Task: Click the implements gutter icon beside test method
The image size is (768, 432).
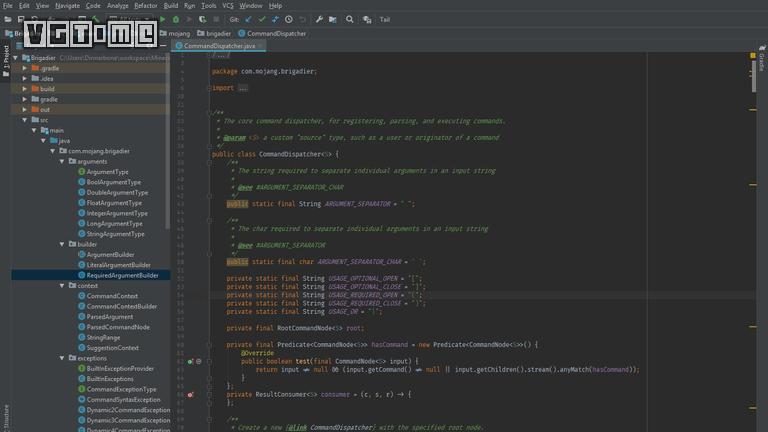Action: [189, 360]
